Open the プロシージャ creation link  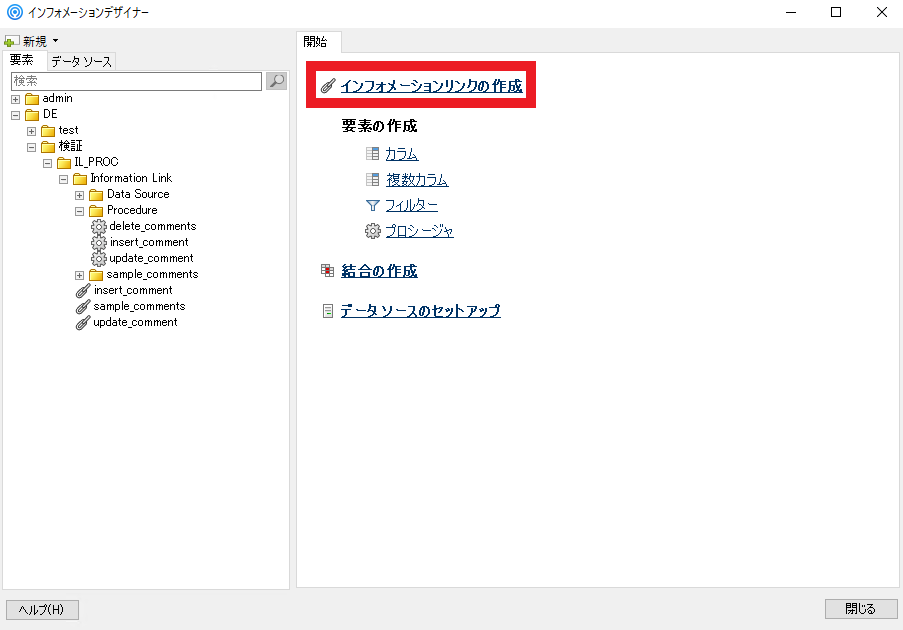pos(419,231)
